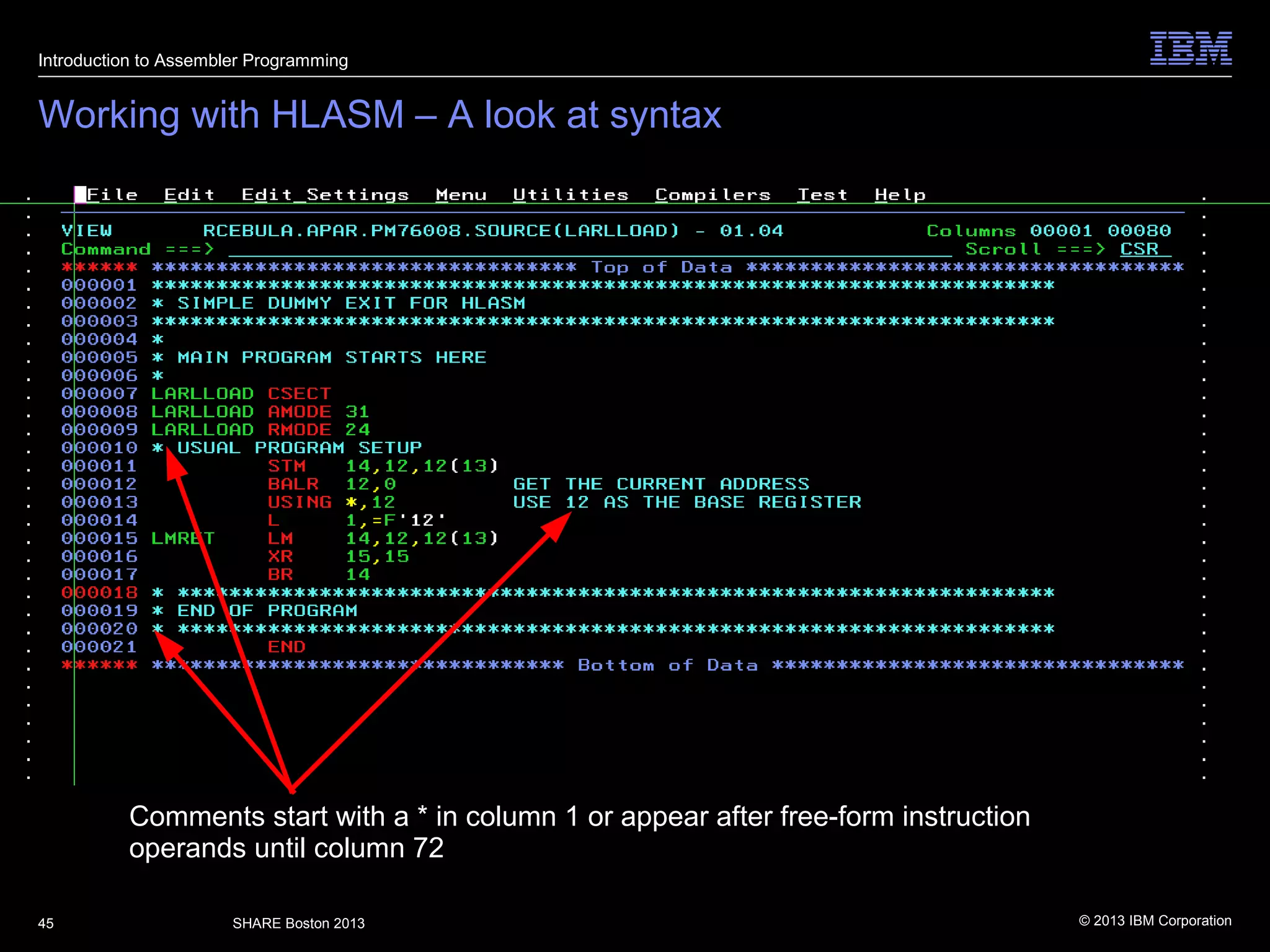The image size is (1270, 952).
Task: Click the Command input line
Action: click(x=590, y=249)
